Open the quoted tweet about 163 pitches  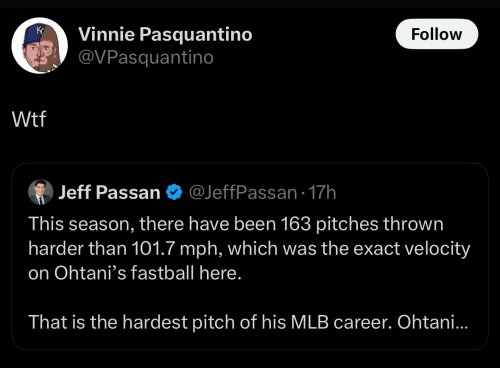pos(250,256)
